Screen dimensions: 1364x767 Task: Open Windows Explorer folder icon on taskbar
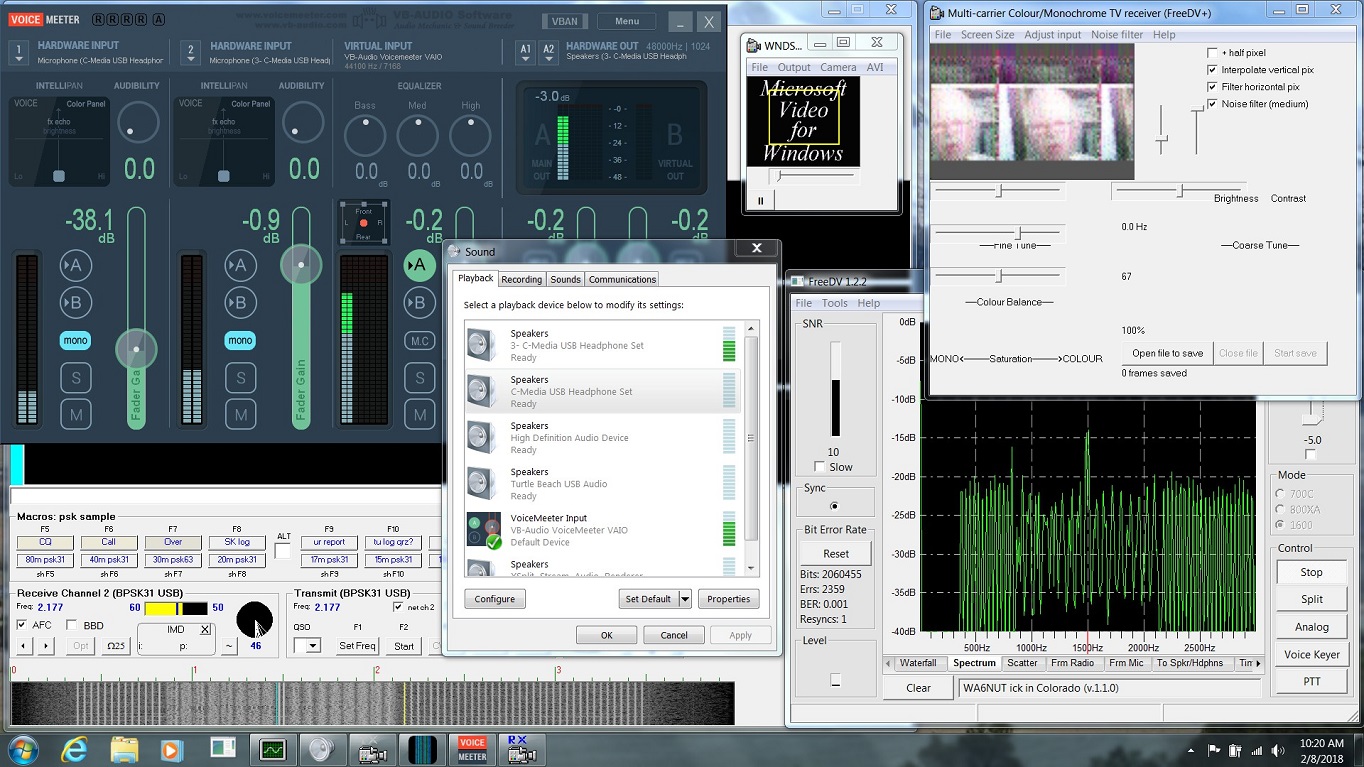click(124, 749)
